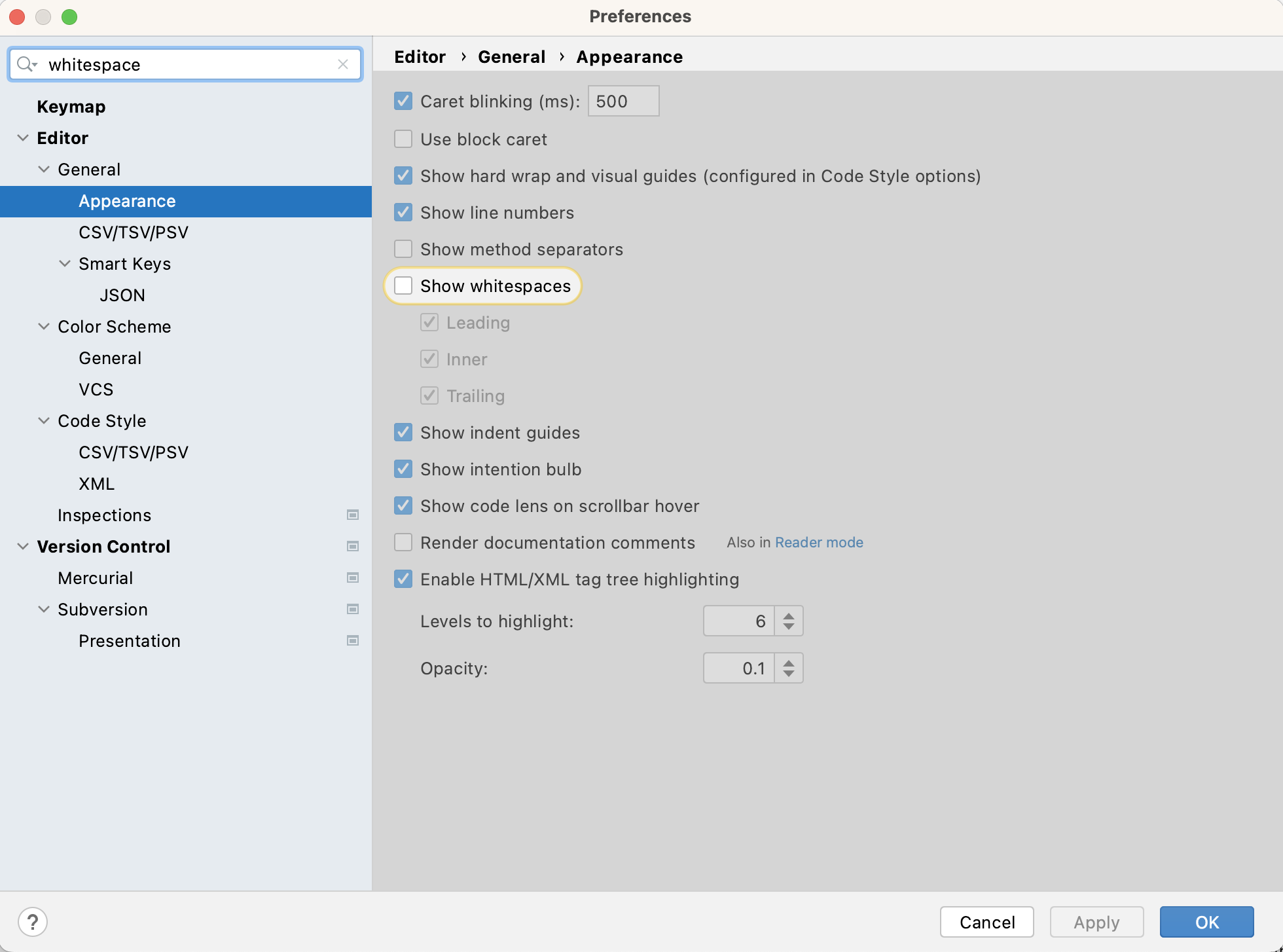The image size is (1283, 952).
Task: Uncheck Show line numbers
Action: pos(403,212)
